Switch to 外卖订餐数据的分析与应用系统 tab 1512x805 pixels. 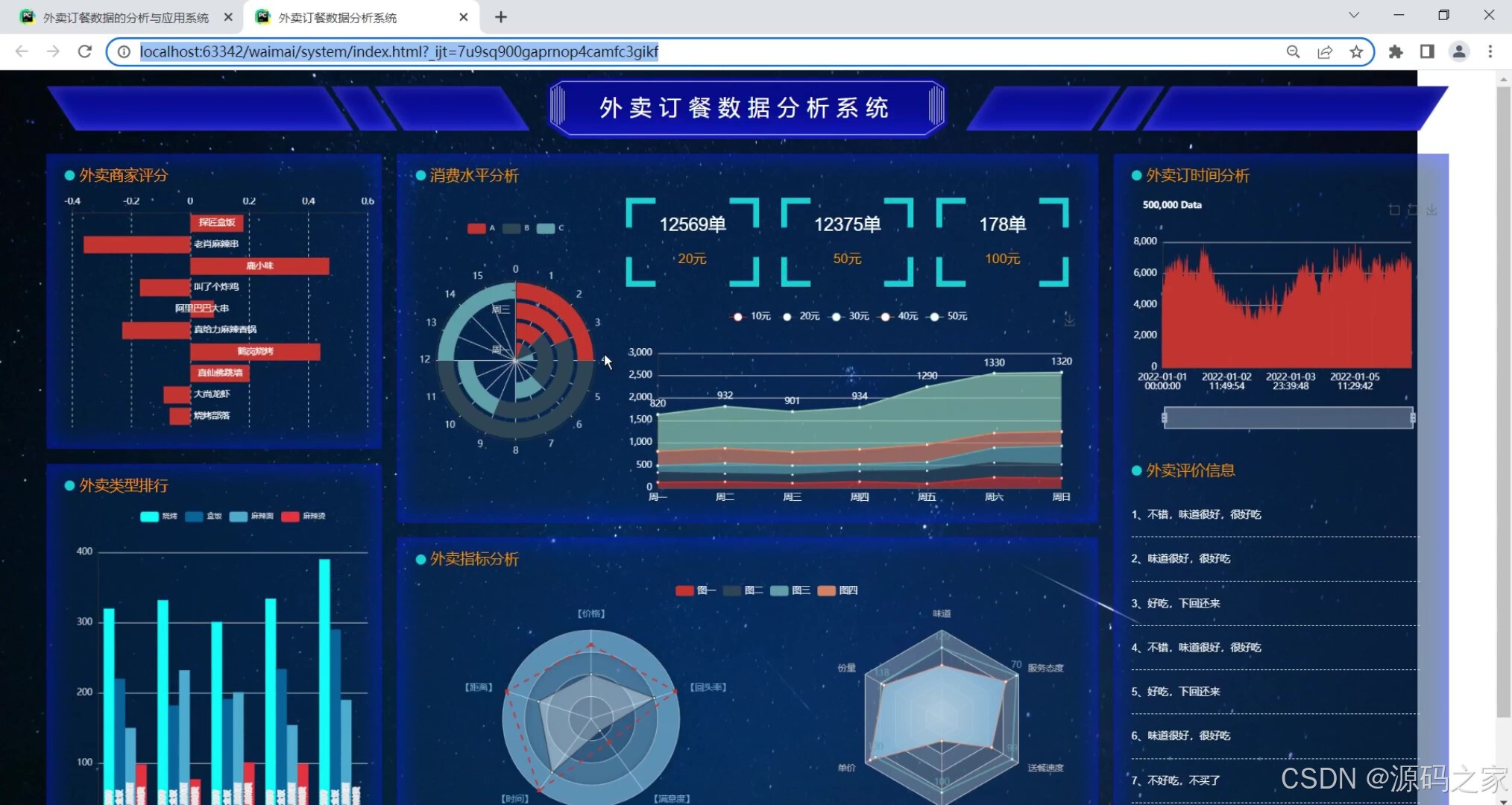(125, 17)
